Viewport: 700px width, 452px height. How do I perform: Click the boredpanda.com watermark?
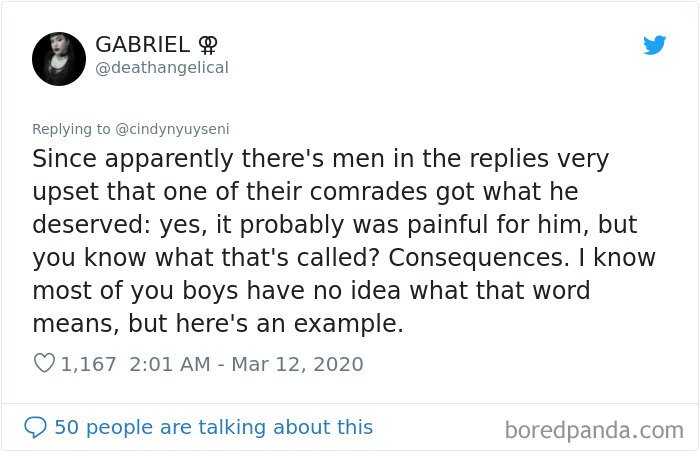(x=594, y=431)
